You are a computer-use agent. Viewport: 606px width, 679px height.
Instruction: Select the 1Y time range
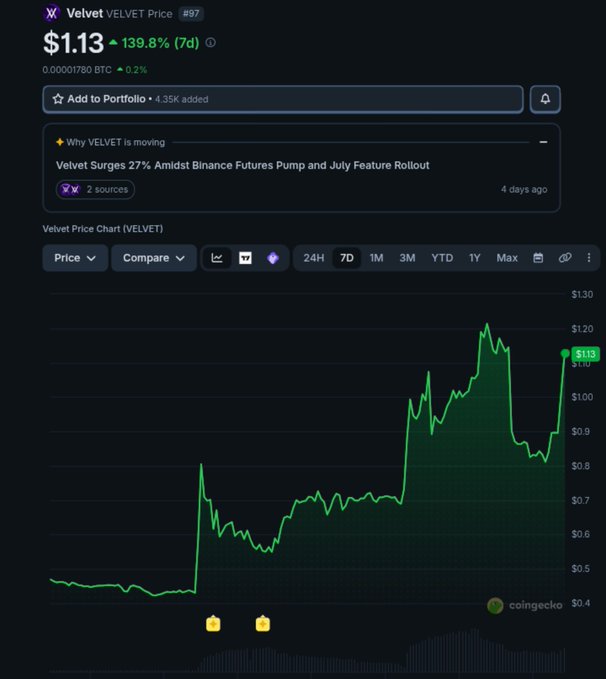pos(475,258)
